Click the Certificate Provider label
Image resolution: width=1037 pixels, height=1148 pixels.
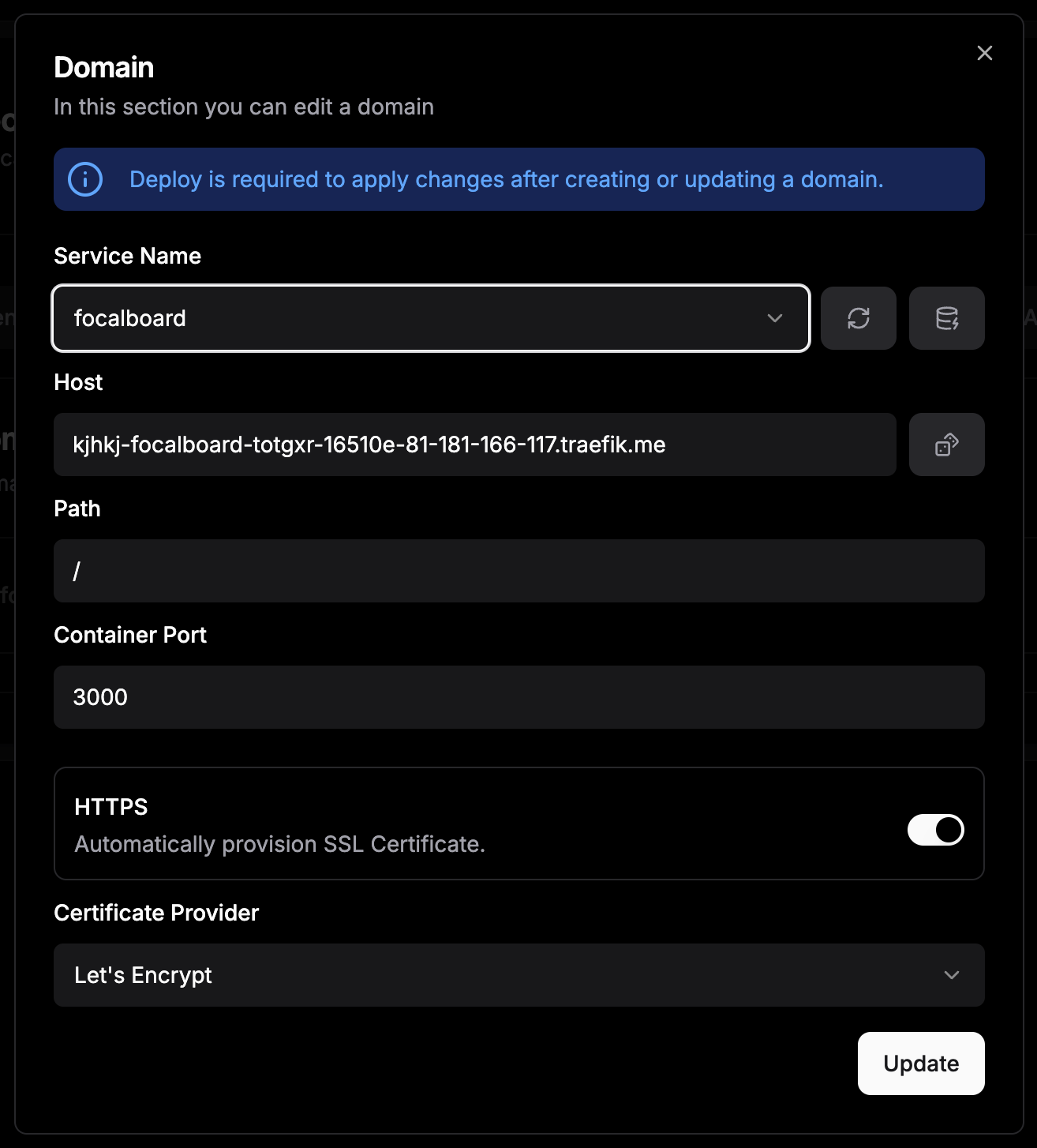(x=156, y=913)
